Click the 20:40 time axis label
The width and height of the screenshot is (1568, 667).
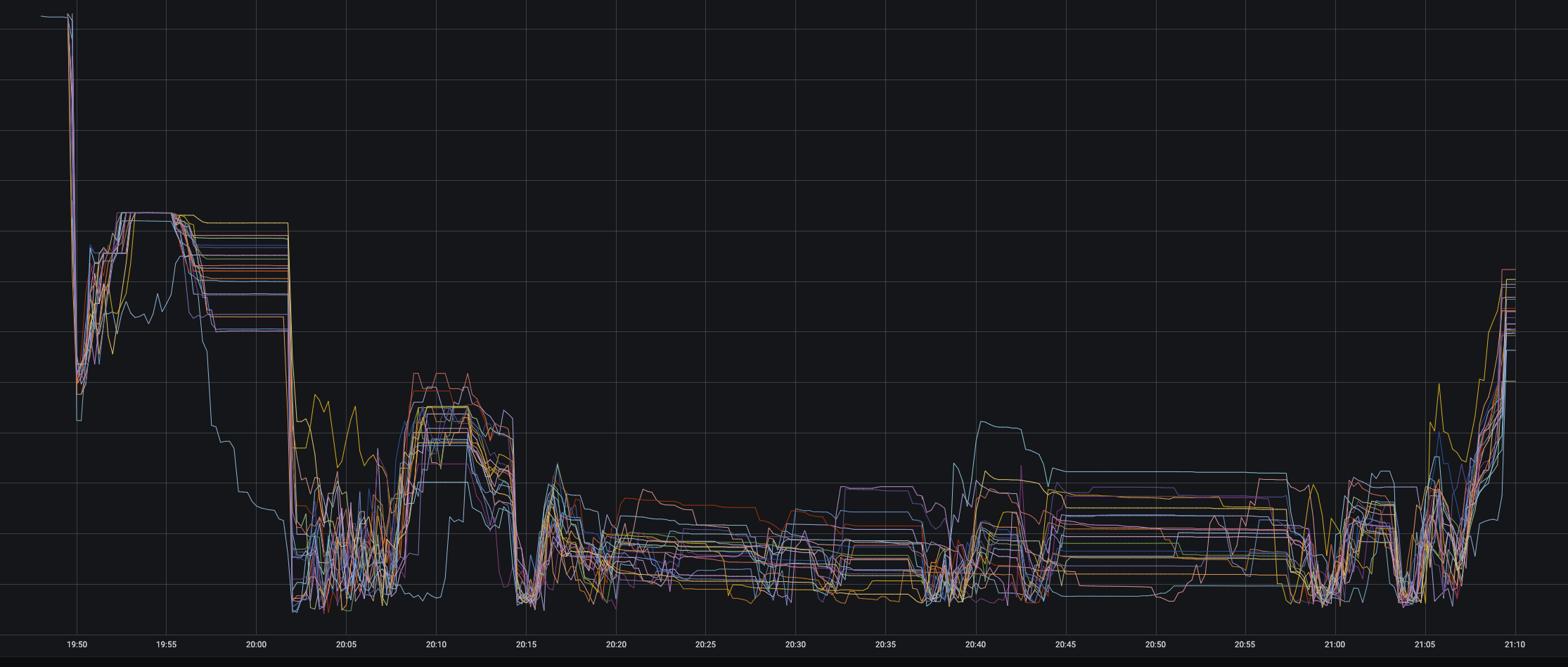tap(975, 644)
